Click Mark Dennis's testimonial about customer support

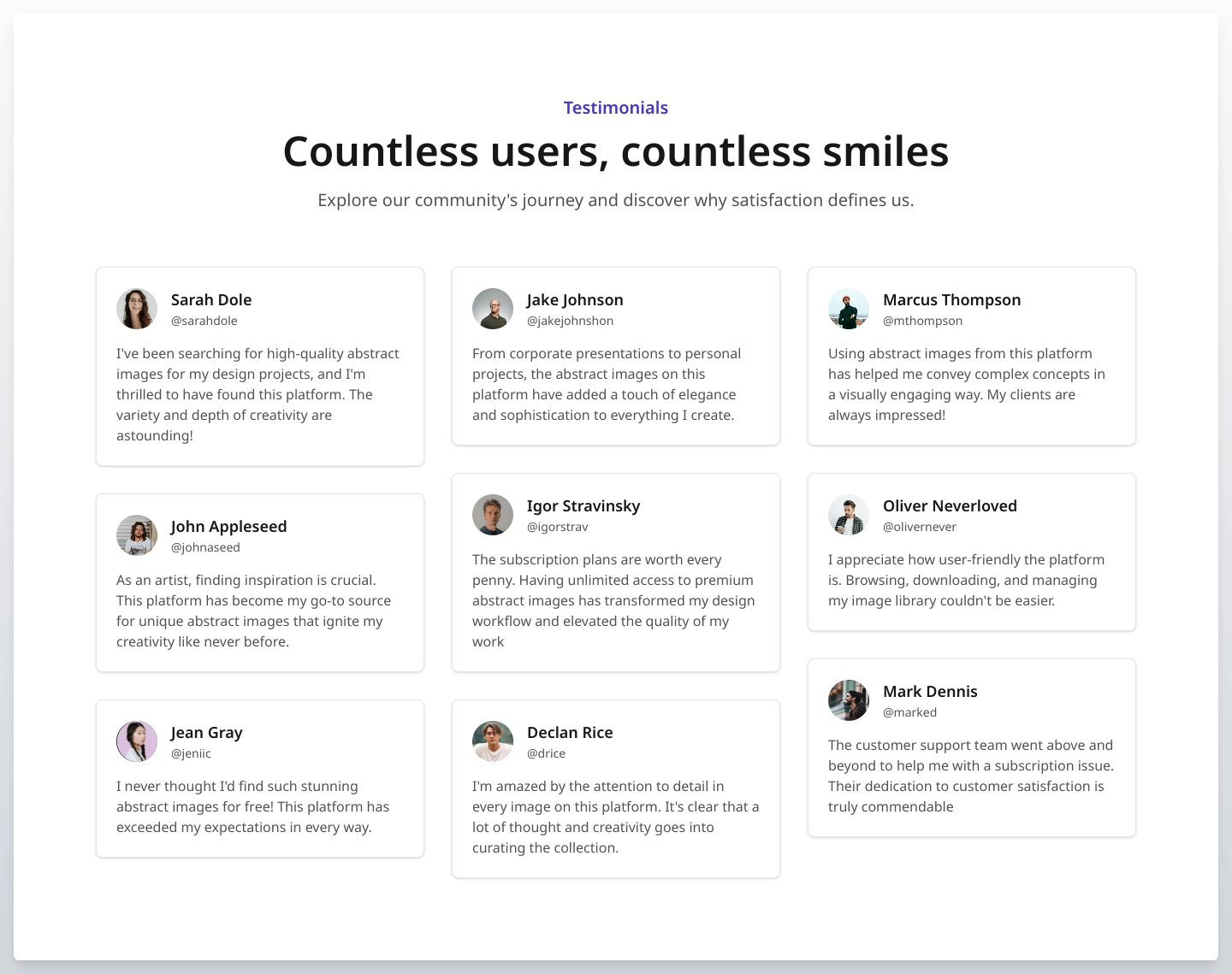click(x=971, y=776)
